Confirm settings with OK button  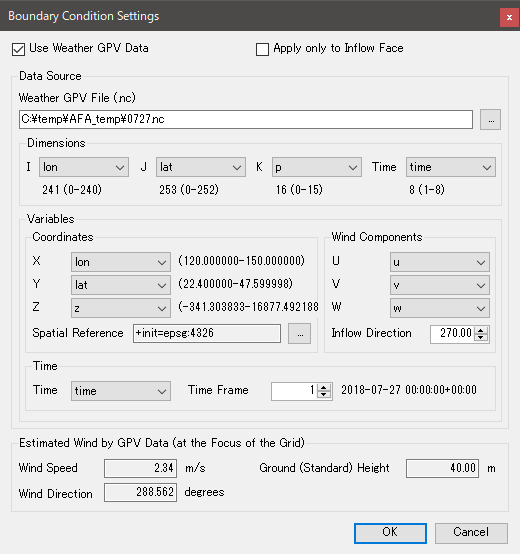tap(390, 533)
